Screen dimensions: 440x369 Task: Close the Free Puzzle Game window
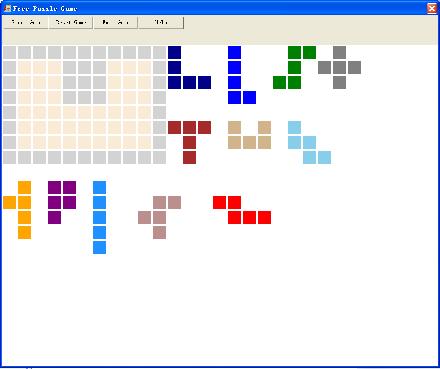(432, 8)
